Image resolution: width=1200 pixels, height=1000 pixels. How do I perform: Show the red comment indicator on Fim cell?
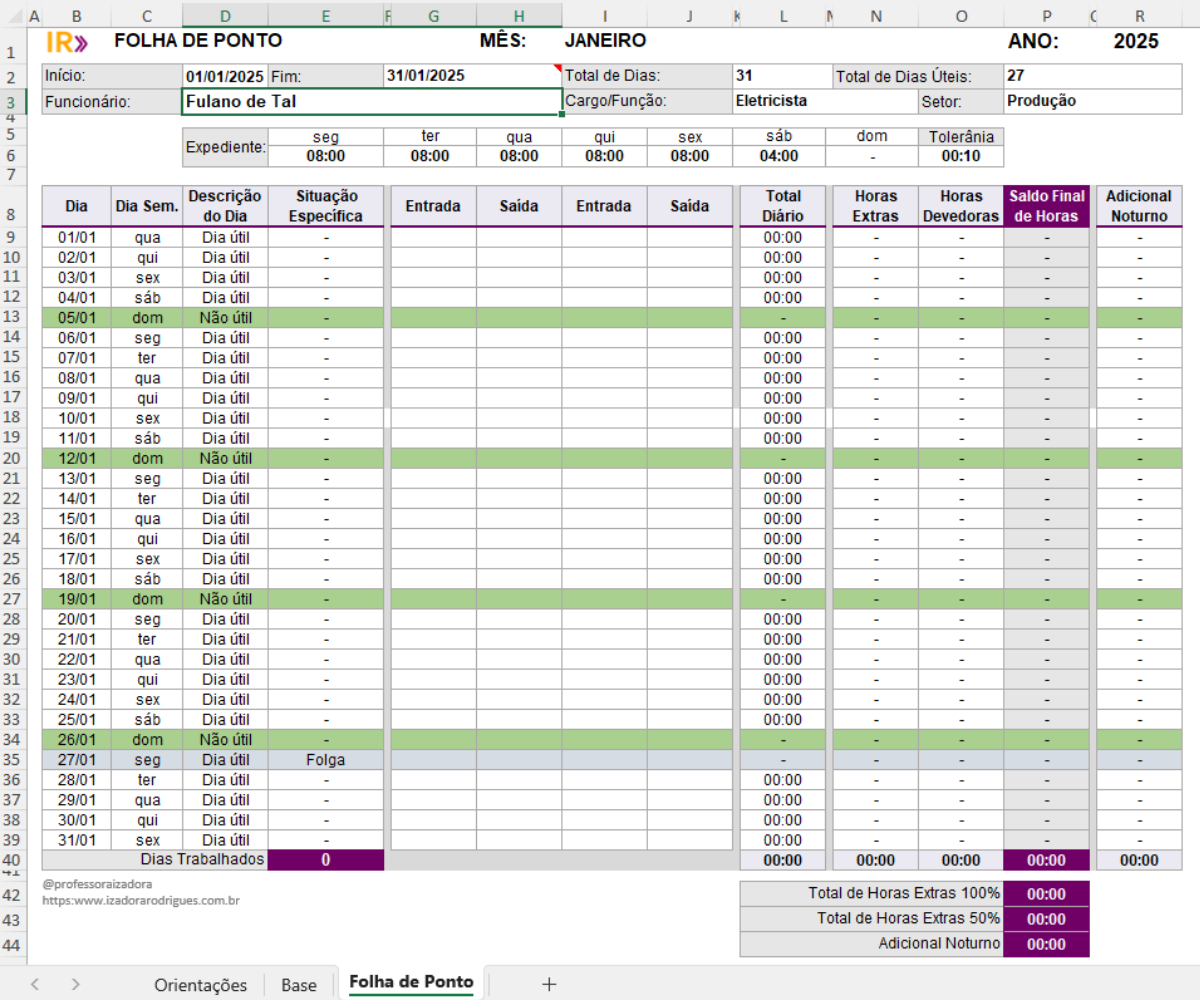tap(557, 68)
